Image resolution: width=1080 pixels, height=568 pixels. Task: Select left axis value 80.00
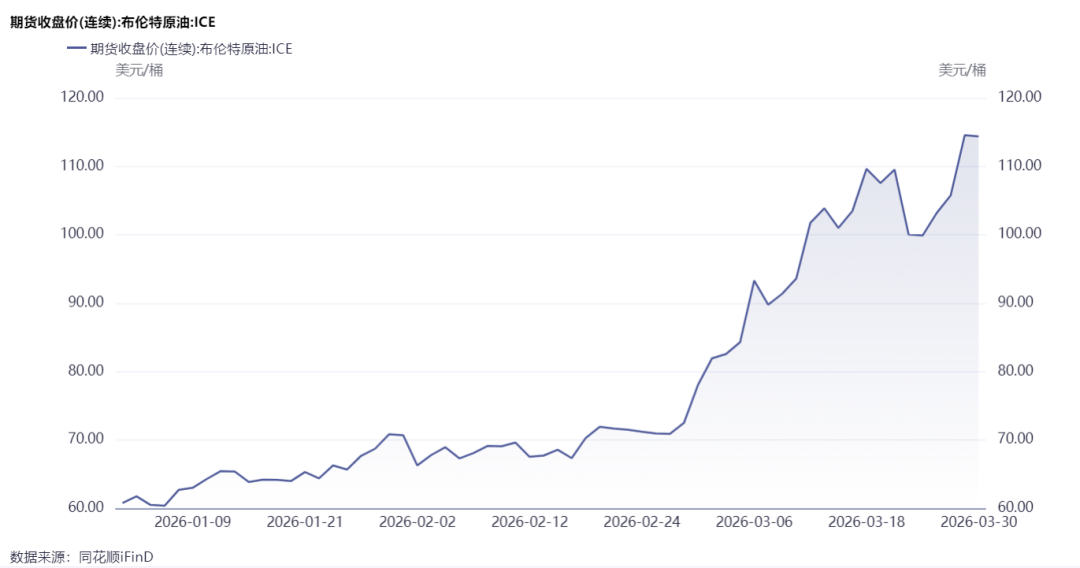[x=85, y=370]
